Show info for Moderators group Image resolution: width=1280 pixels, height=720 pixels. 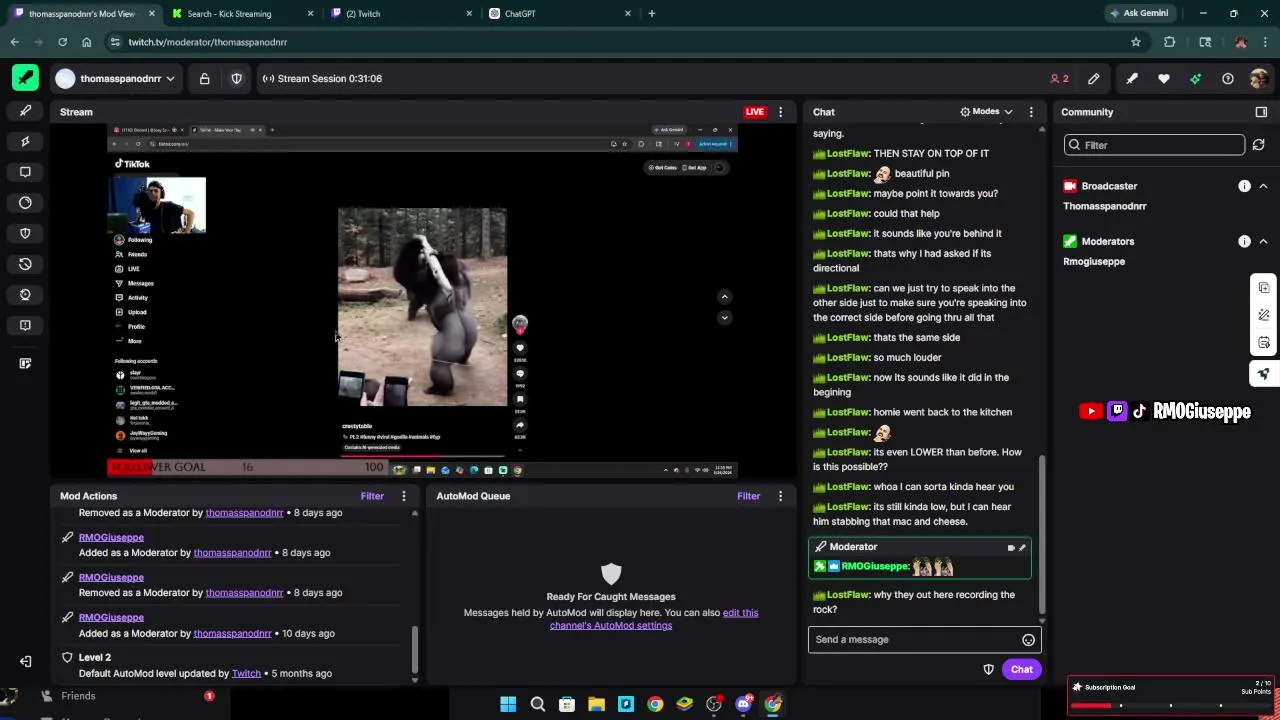1244,241
